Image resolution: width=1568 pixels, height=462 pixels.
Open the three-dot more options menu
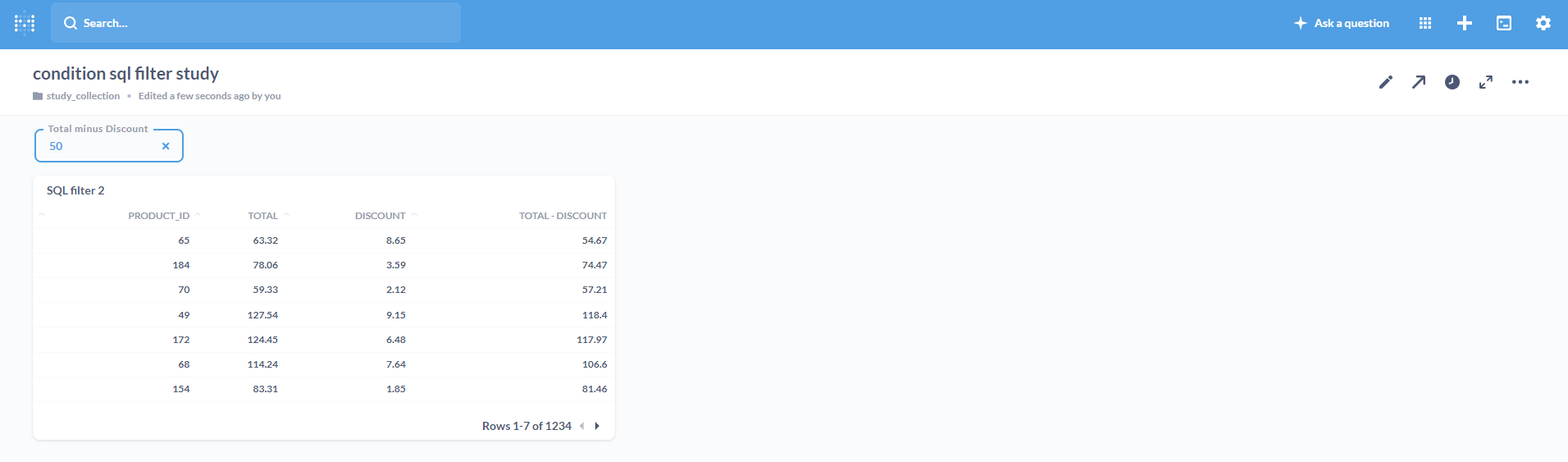[x=1520, y=82]
